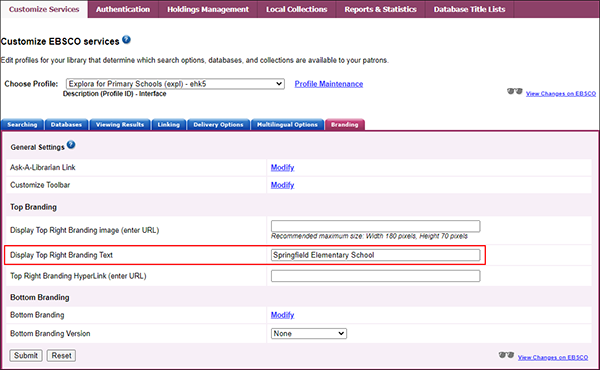Click glasses icon beside top View Changes link
Viewport: 600px width, 370px height.
pyautogui.click(x=515, y=91)
